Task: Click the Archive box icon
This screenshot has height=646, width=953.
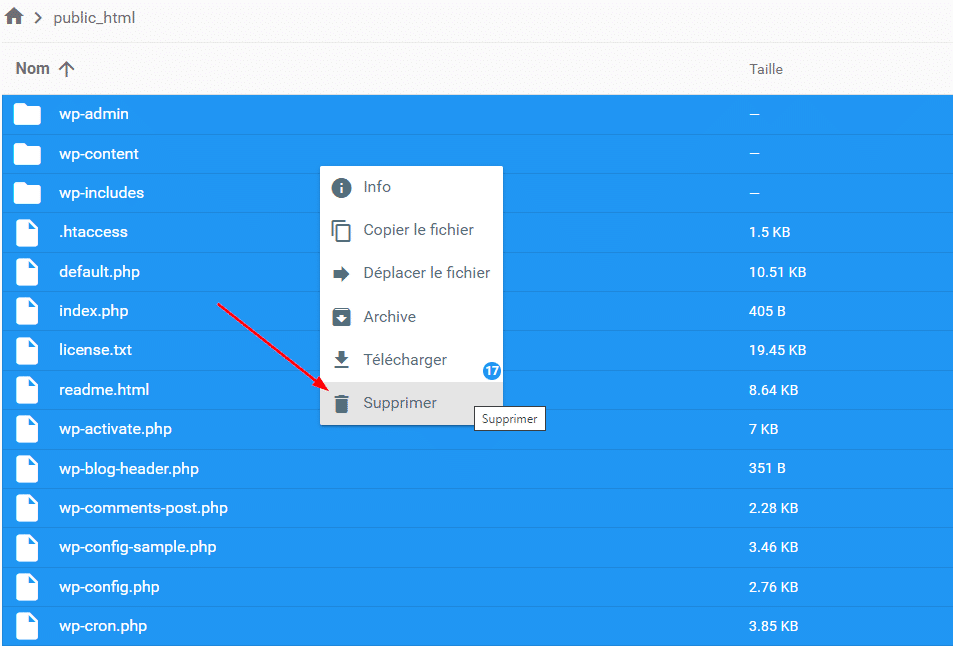Action: click(x=342, y=317)
